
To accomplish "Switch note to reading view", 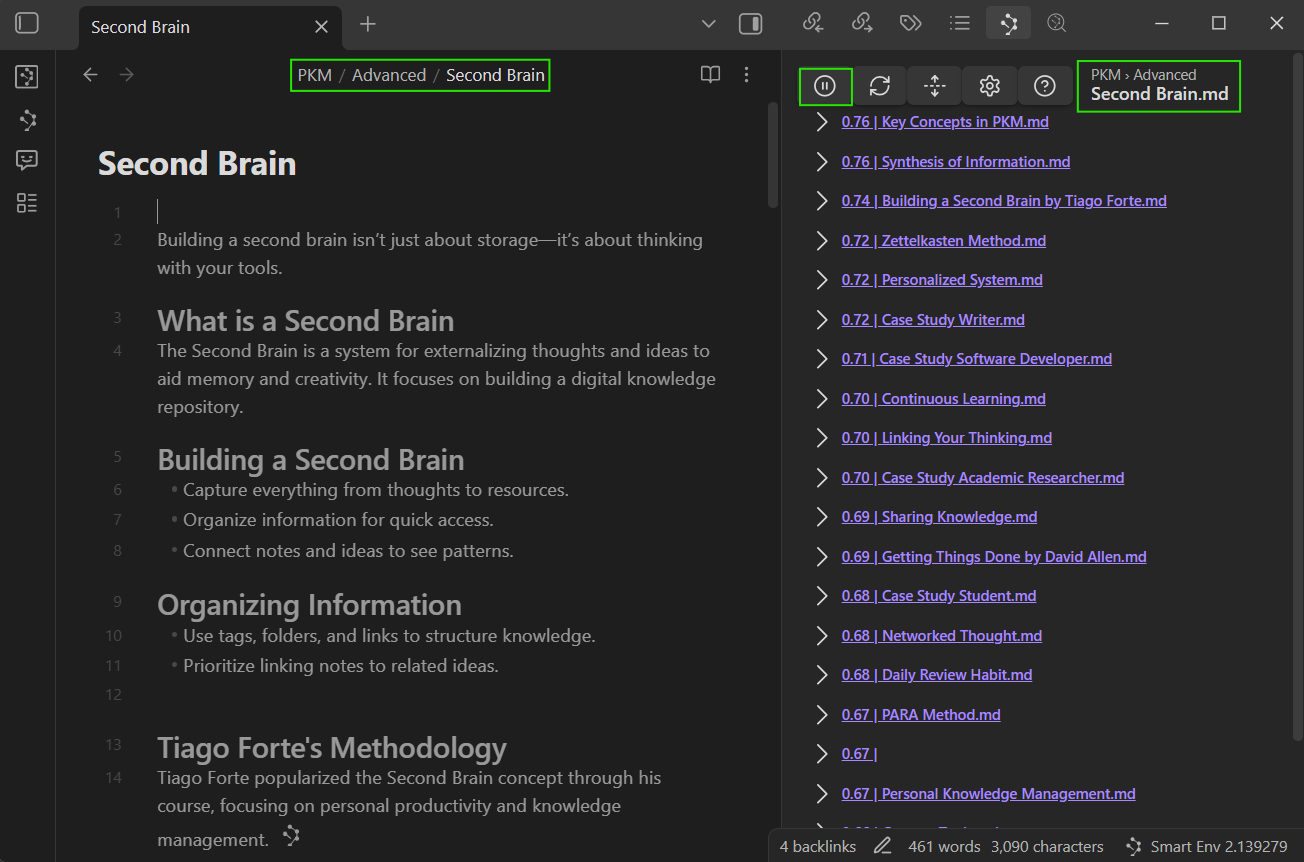I will point(710,75).
